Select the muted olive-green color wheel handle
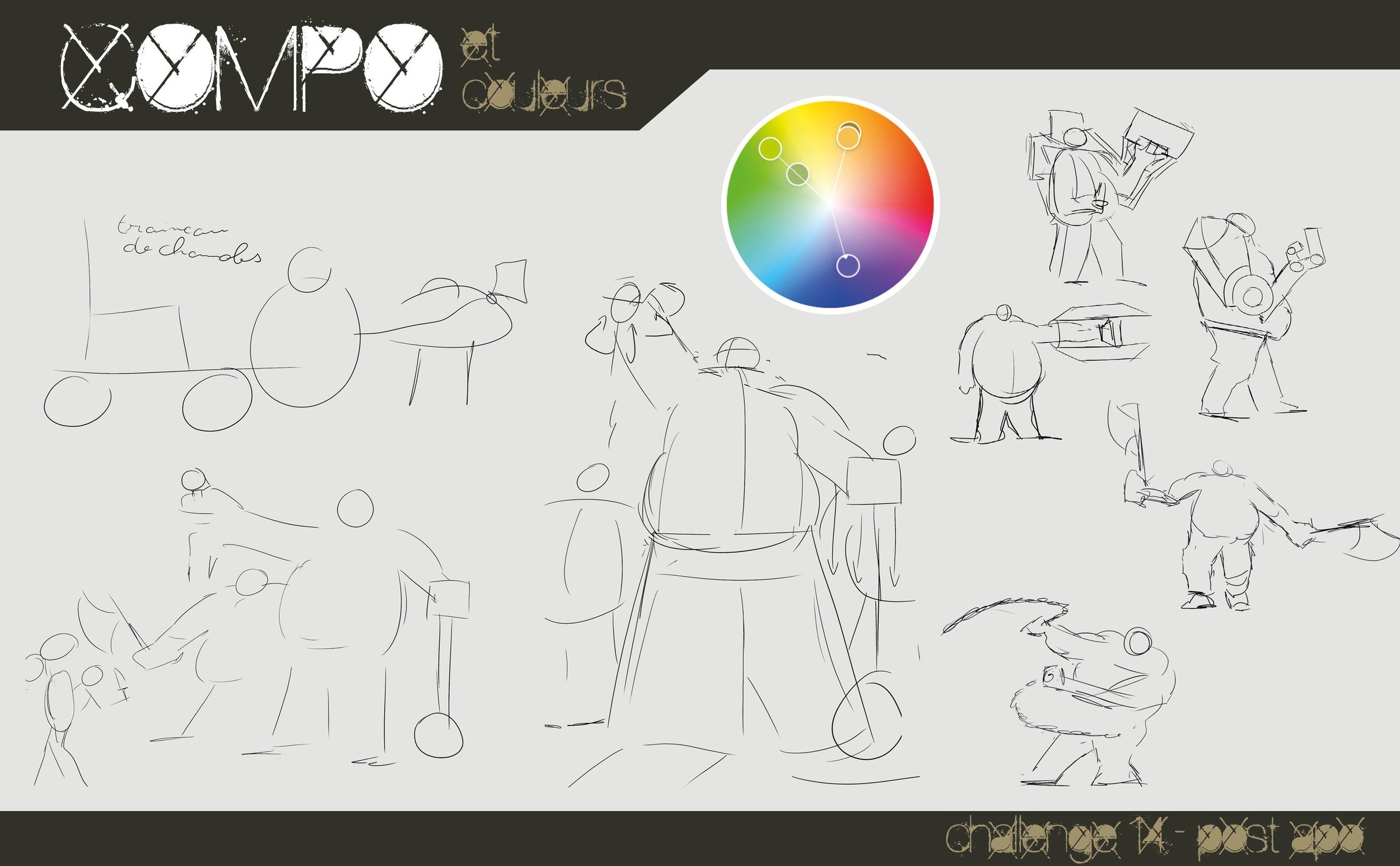The image size is (1400, 866). pos(797,174)
